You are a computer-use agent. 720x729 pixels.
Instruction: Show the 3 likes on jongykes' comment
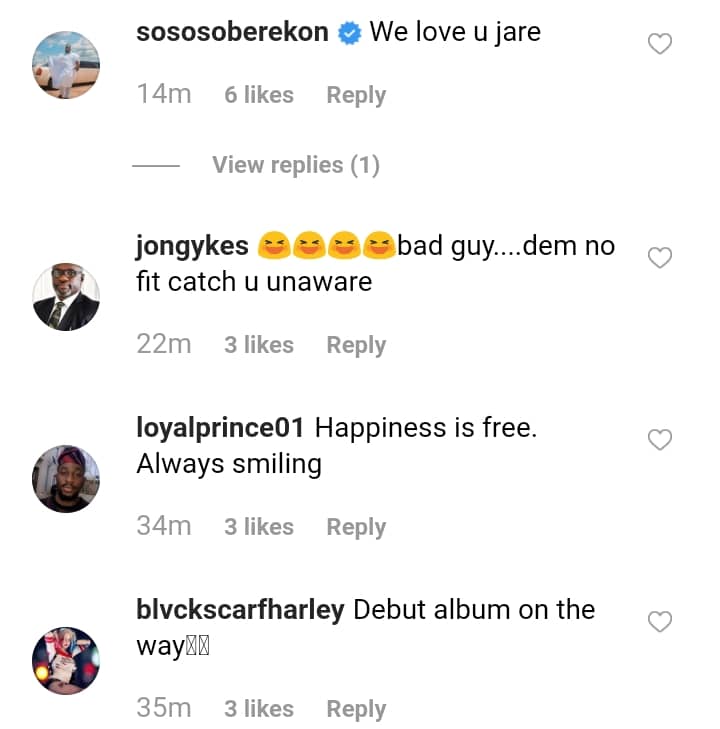pos(258,345)
